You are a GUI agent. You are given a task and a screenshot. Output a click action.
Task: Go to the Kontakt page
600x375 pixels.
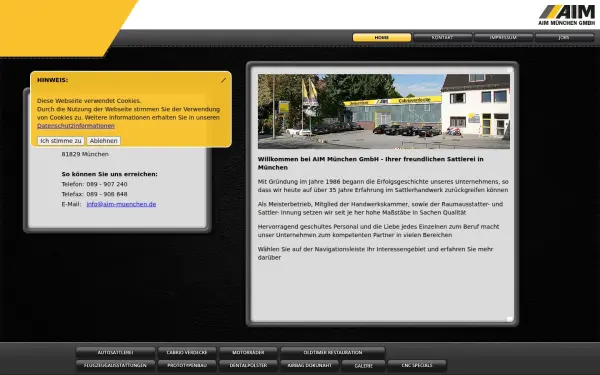click(x=442, y=38)
